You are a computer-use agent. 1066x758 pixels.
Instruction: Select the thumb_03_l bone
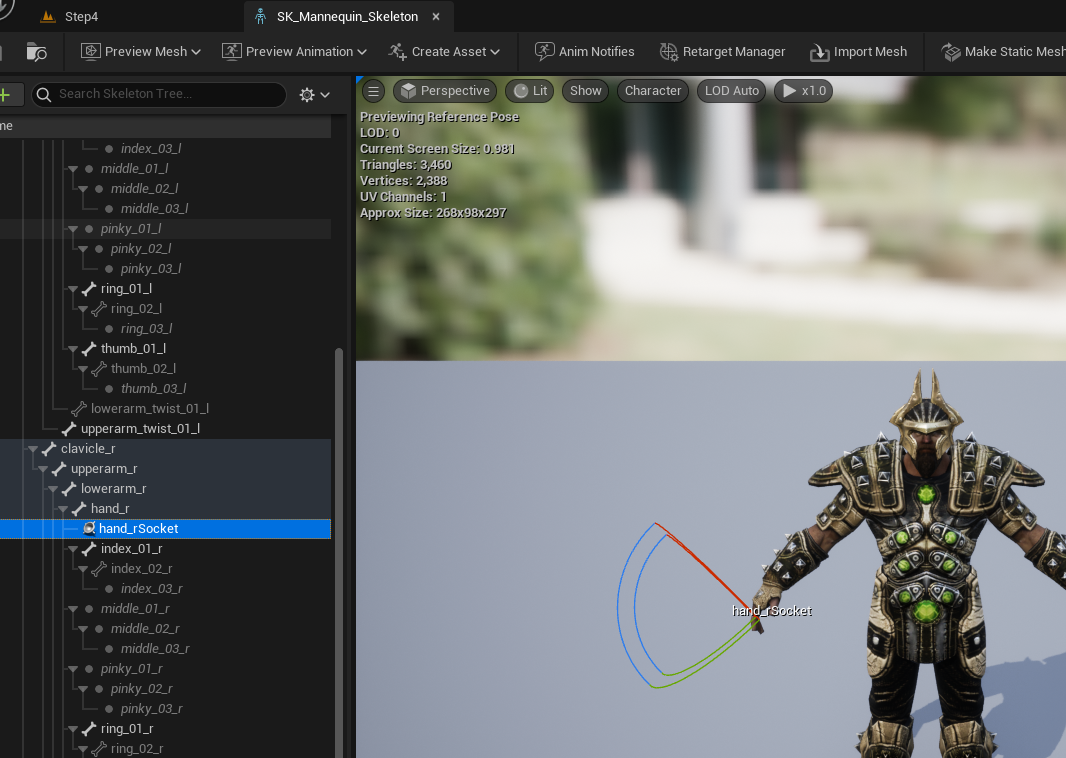(x=154, y=388)
